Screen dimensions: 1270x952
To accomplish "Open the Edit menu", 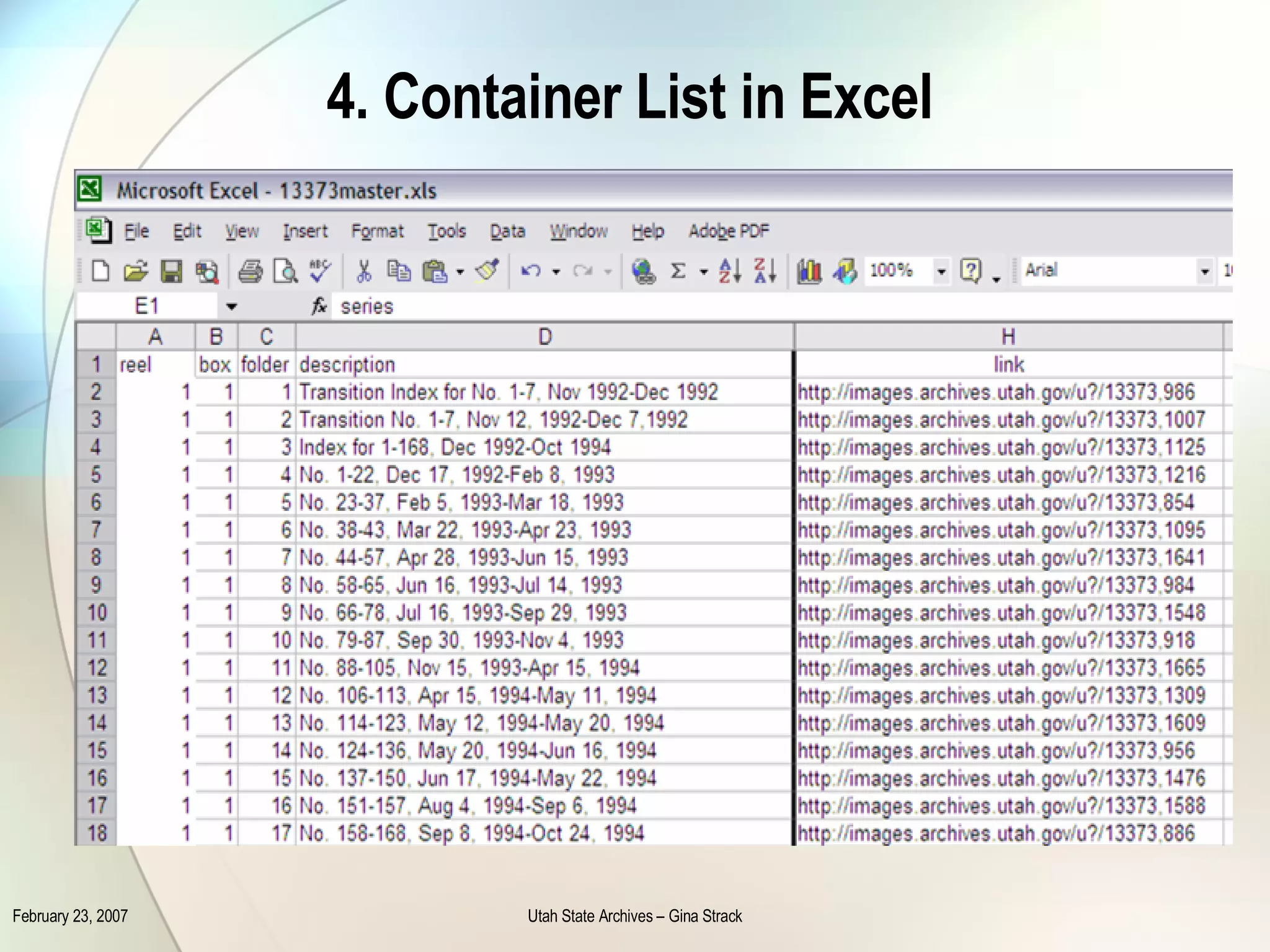I will click(x=187, y=231).
